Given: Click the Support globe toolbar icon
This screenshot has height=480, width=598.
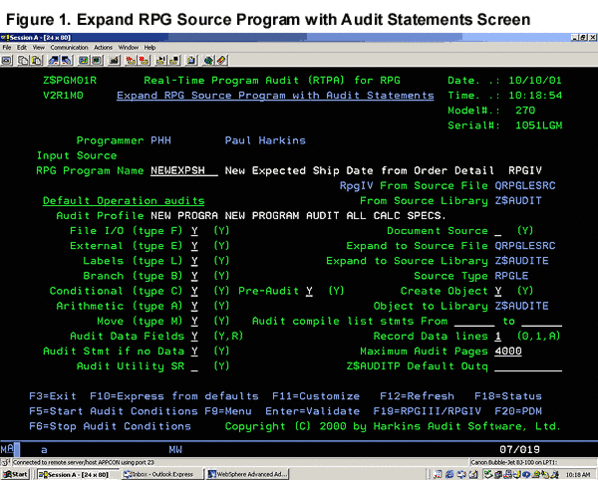Looking at the screenshot, I should coord(208,60).
